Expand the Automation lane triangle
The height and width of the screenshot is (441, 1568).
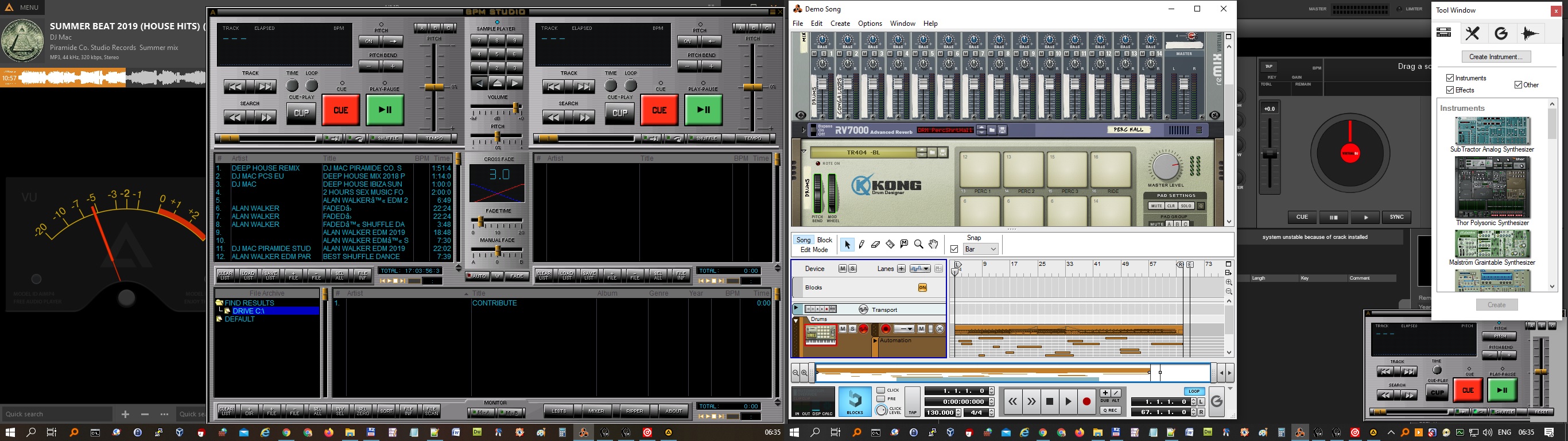coord(875,341)
